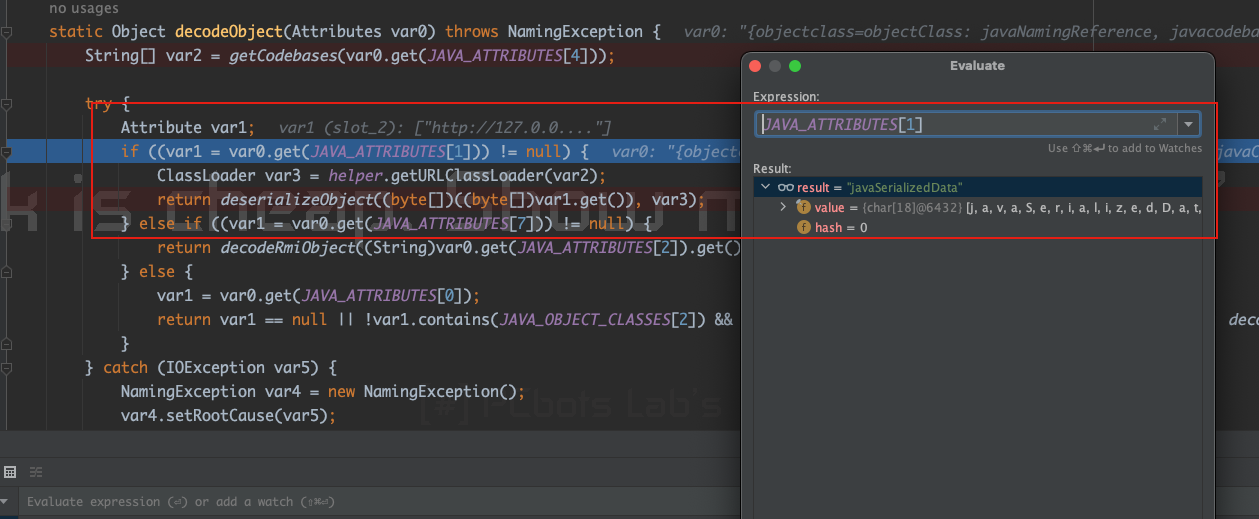Viewport: 1259px width, 519px height.
Task: Click the green zoom button of Evaluate dialog
Action: (795, 66)
